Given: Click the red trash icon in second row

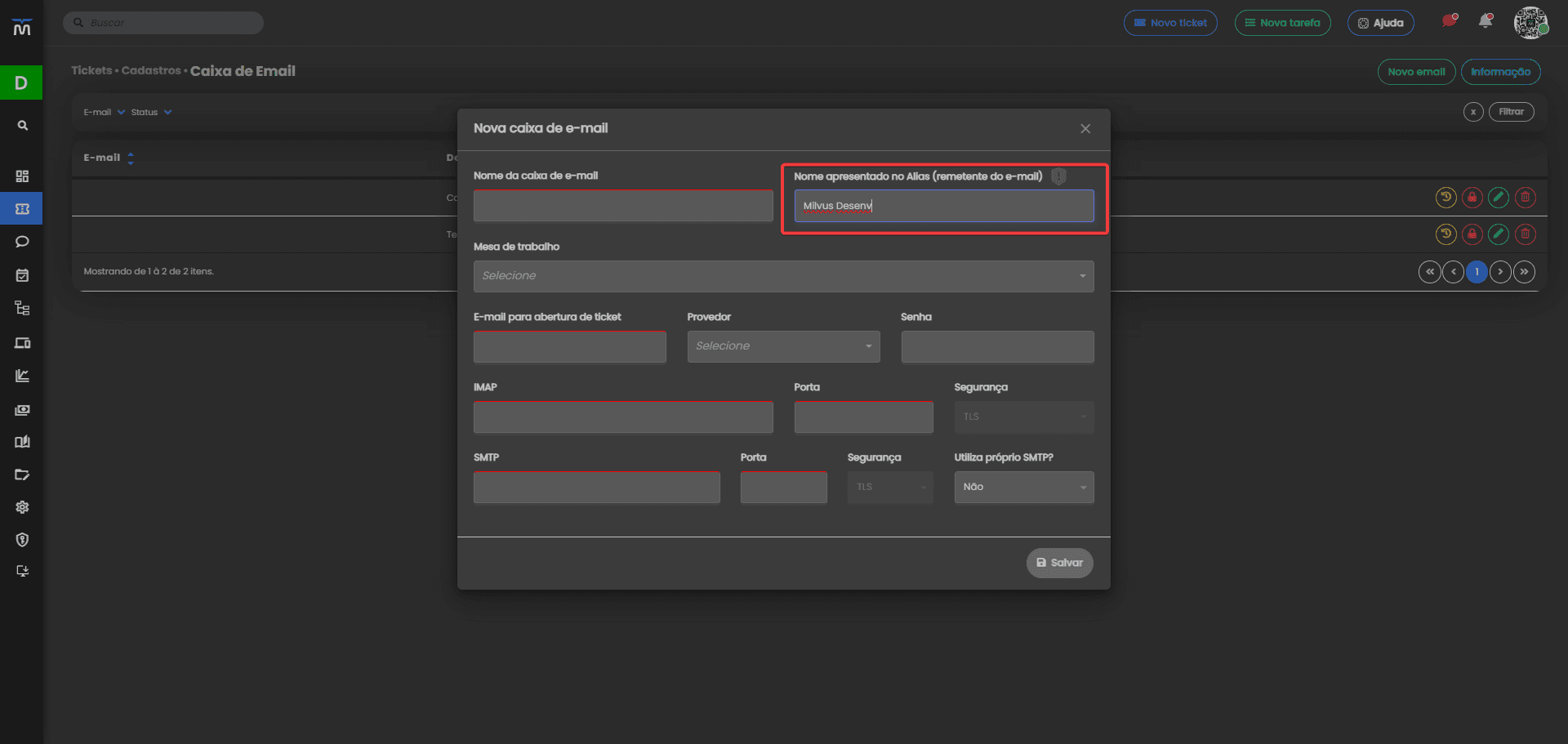Looking at the screenshot, I should (1525, 234).
